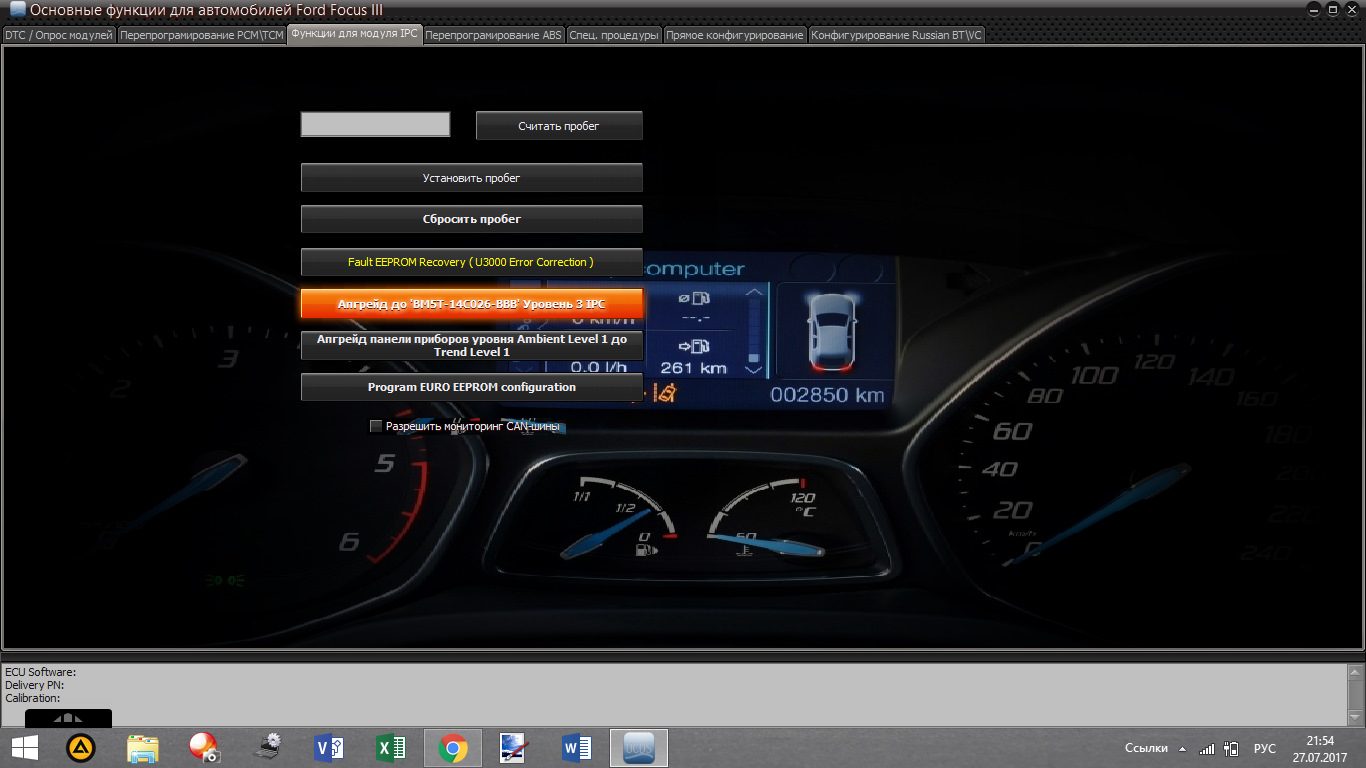Upgrade panel from Ambient Level 1 to Trend
Image resolution: width=1366 pixels, height=768 pixels.
471,346
